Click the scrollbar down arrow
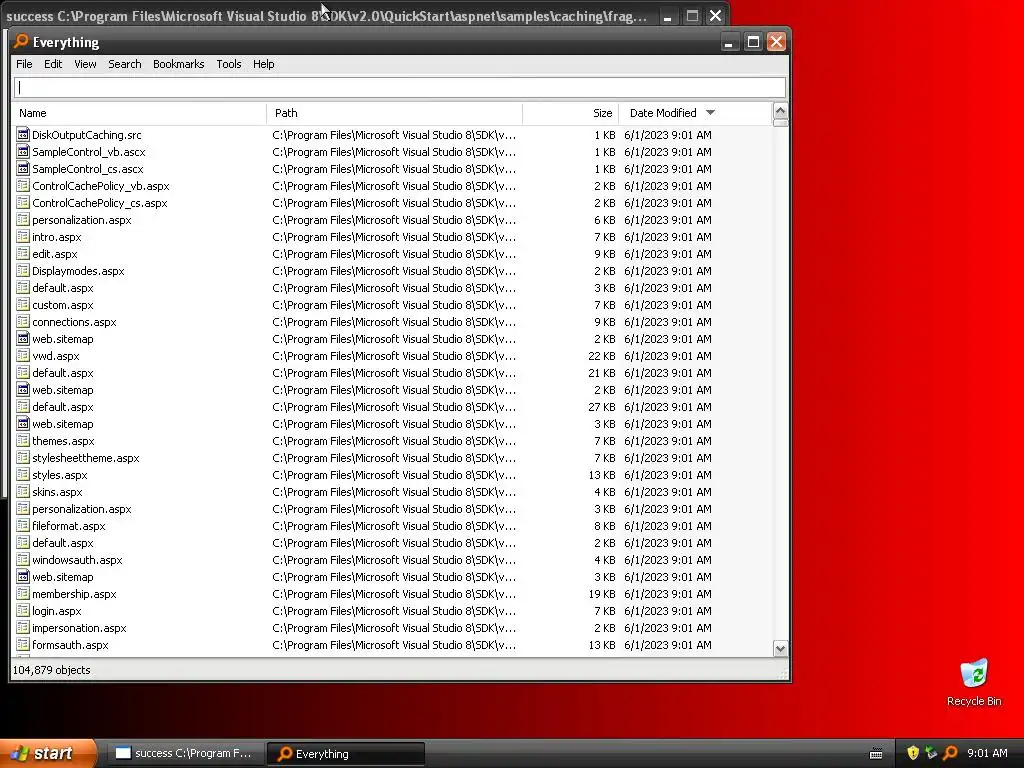The image size is (1024, 768). tap(780, 648)
